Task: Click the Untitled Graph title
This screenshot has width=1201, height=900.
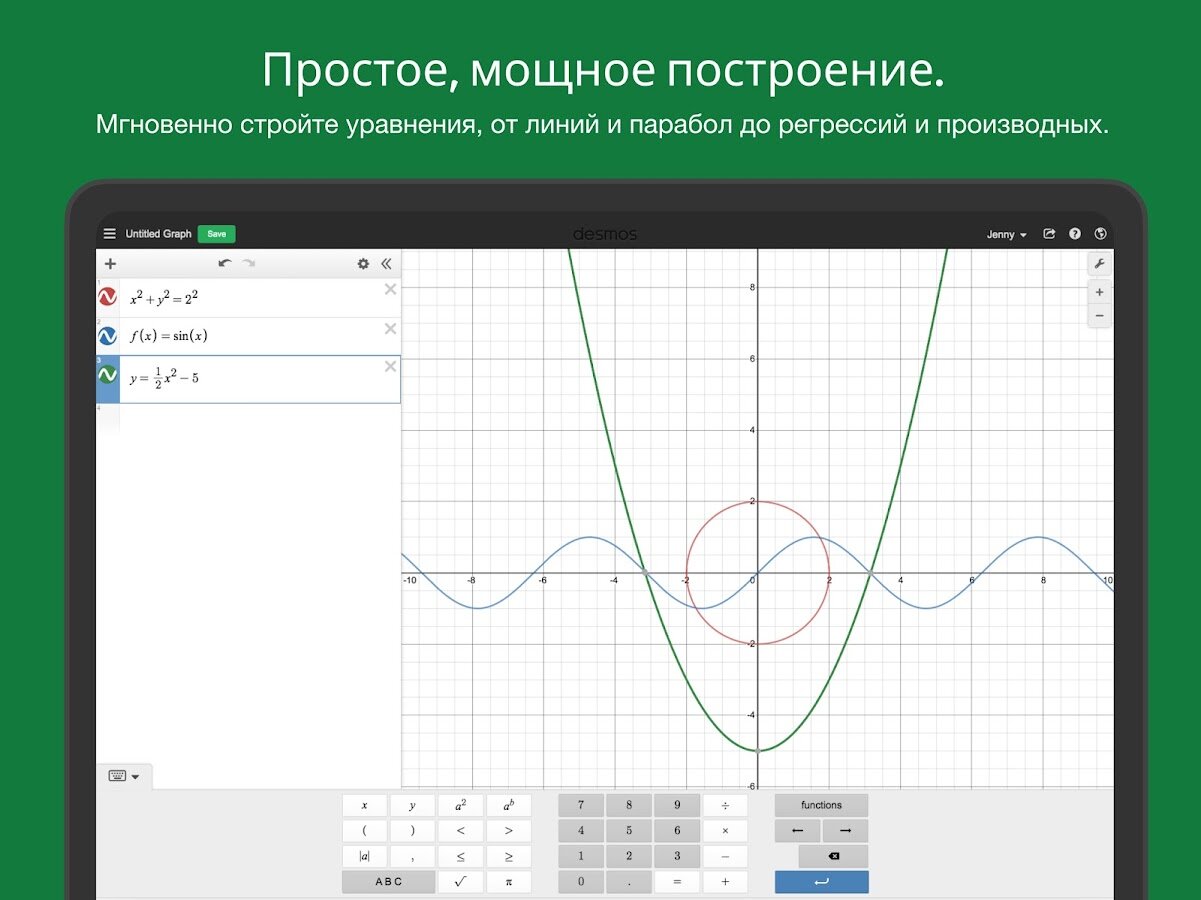Action: click(158, 233)
